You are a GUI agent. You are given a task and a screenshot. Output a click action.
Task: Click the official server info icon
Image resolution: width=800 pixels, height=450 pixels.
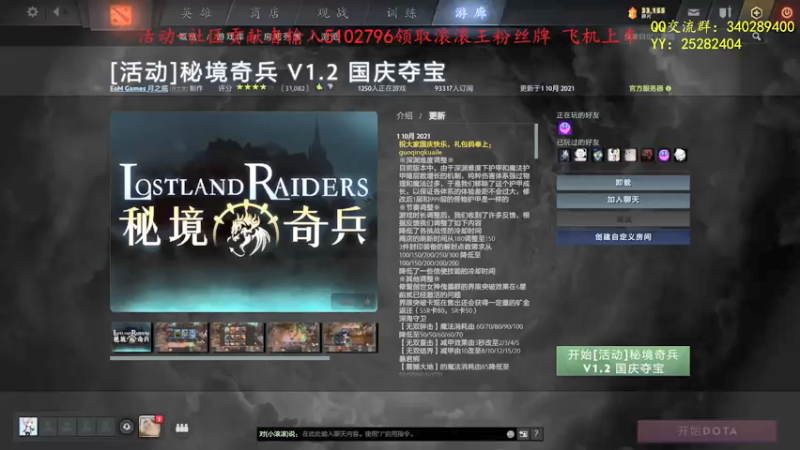668,88
